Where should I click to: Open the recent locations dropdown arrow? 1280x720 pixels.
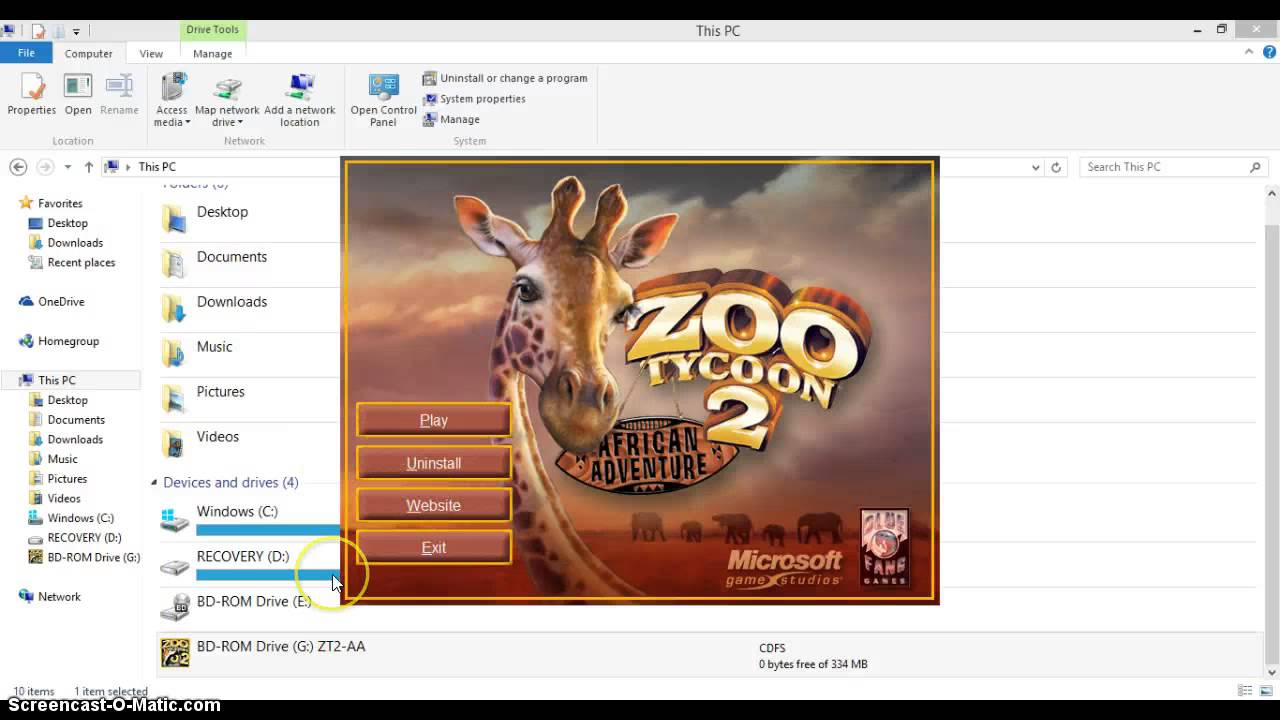(x=68, y=167)
